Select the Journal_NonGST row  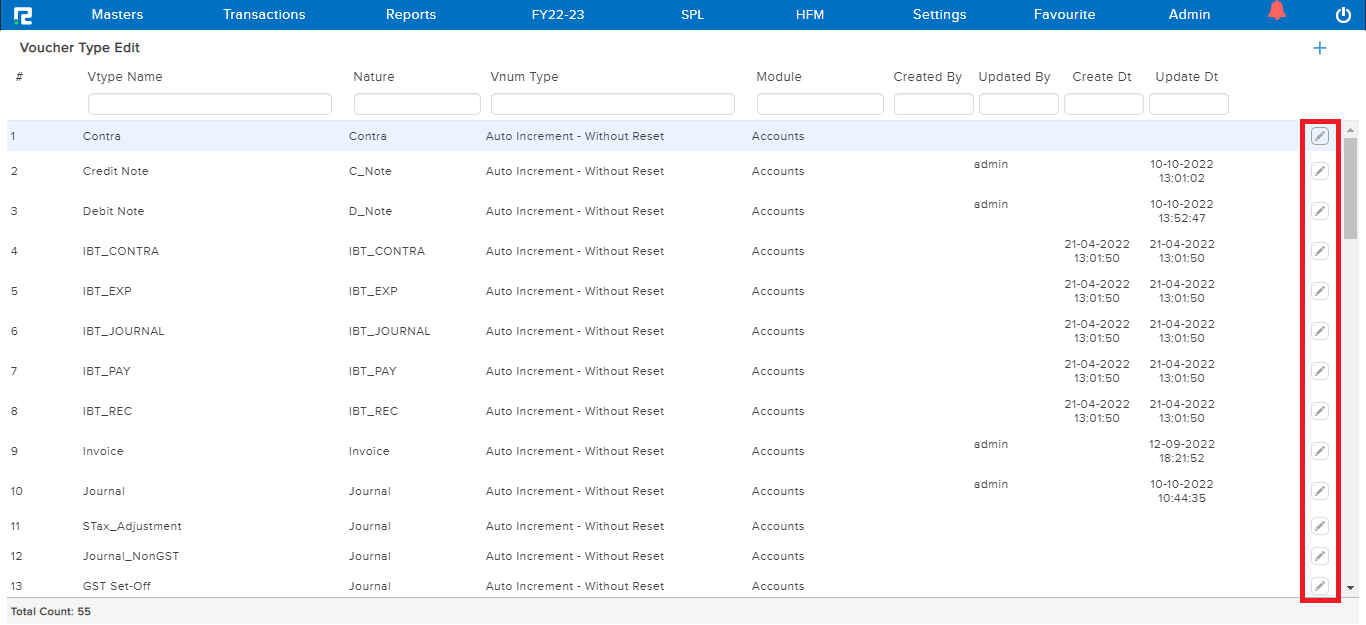[131, 556]
